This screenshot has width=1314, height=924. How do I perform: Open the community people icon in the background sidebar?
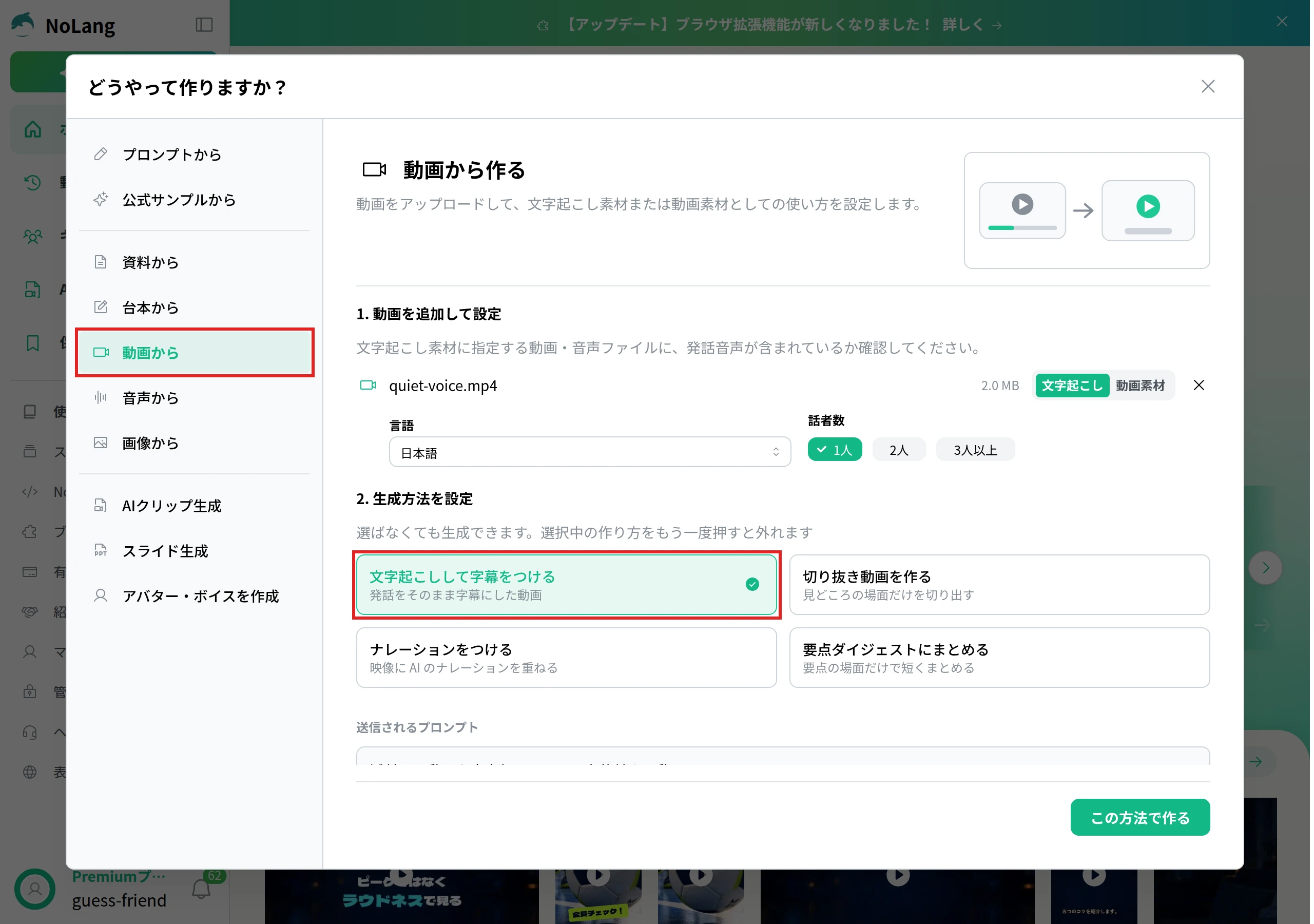coord(33,236)
